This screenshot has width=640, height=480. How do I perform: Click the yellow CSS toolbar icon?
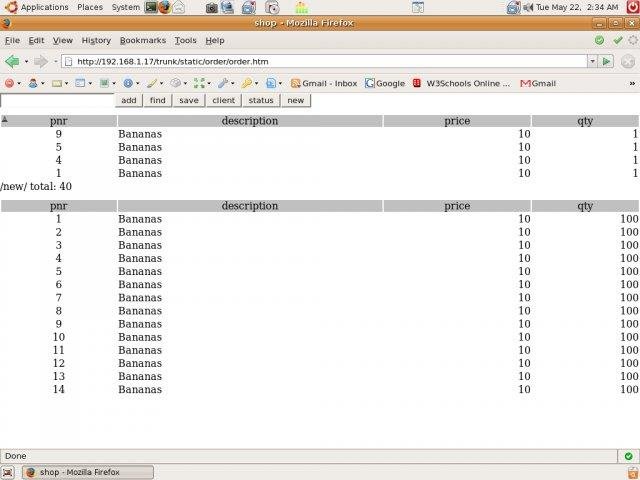click(57, 83)
